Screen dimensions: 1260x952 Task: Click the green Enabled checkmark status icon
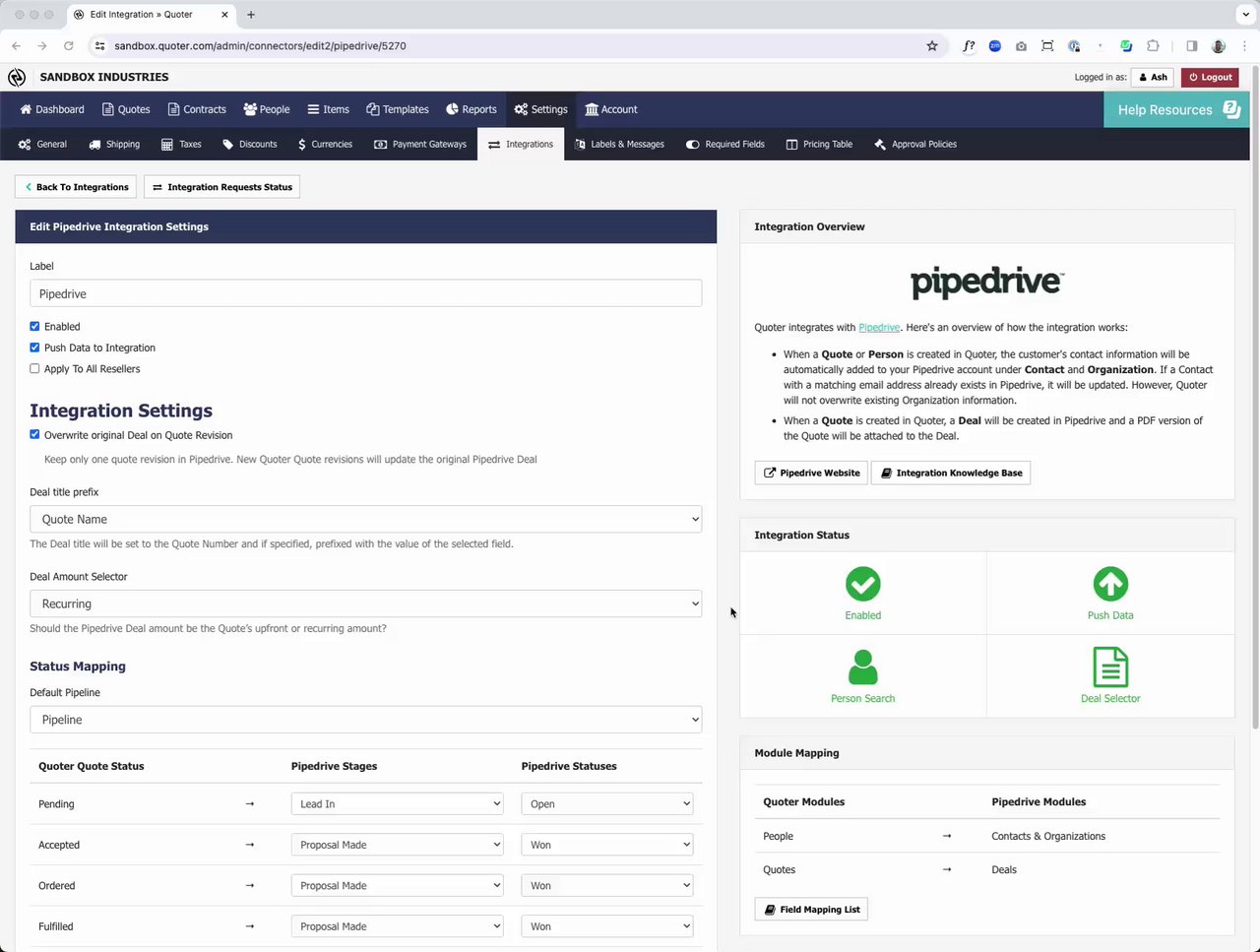863,584
